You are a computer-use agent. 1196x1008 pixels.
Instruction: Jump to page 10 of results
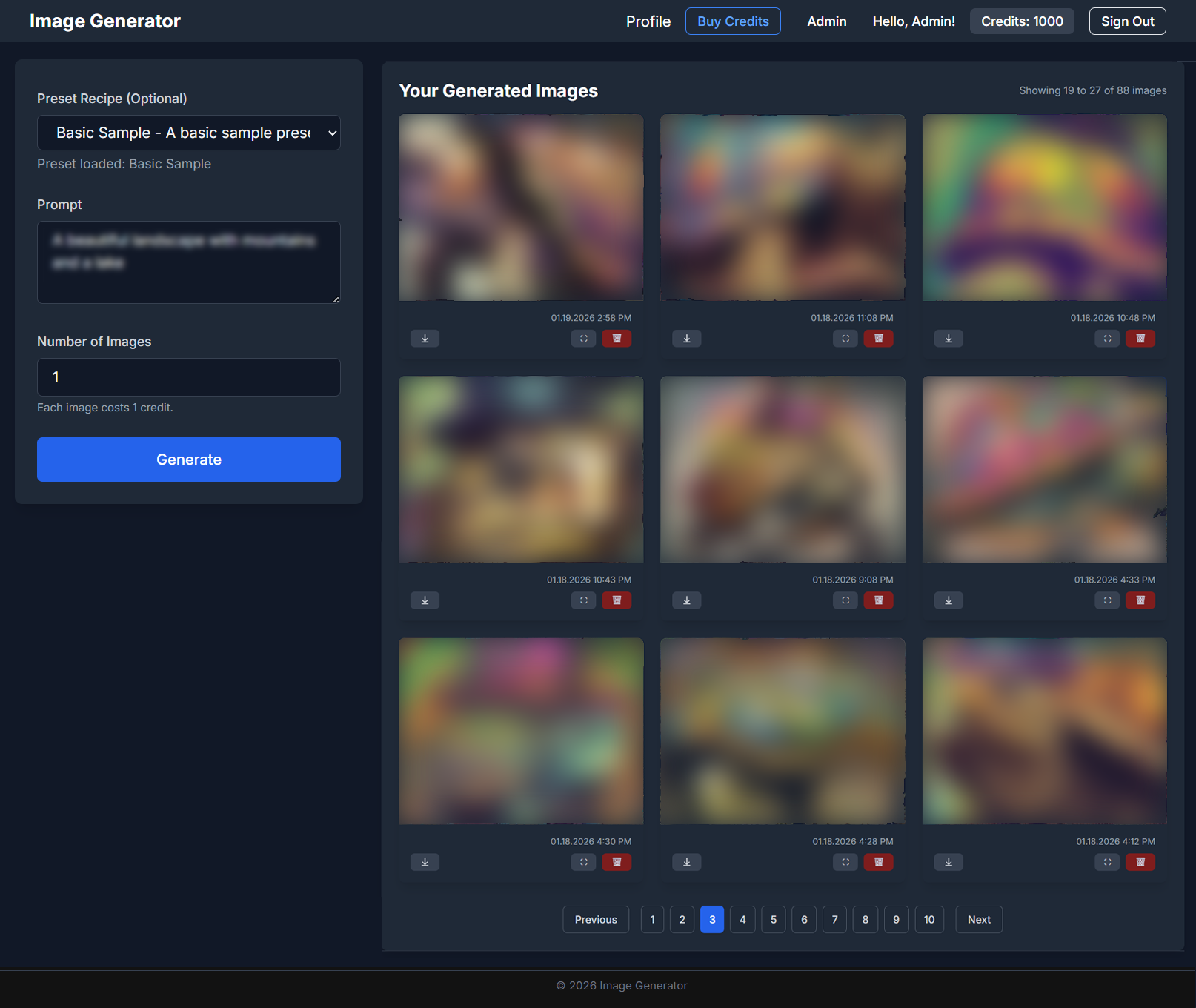click(928, 920)
